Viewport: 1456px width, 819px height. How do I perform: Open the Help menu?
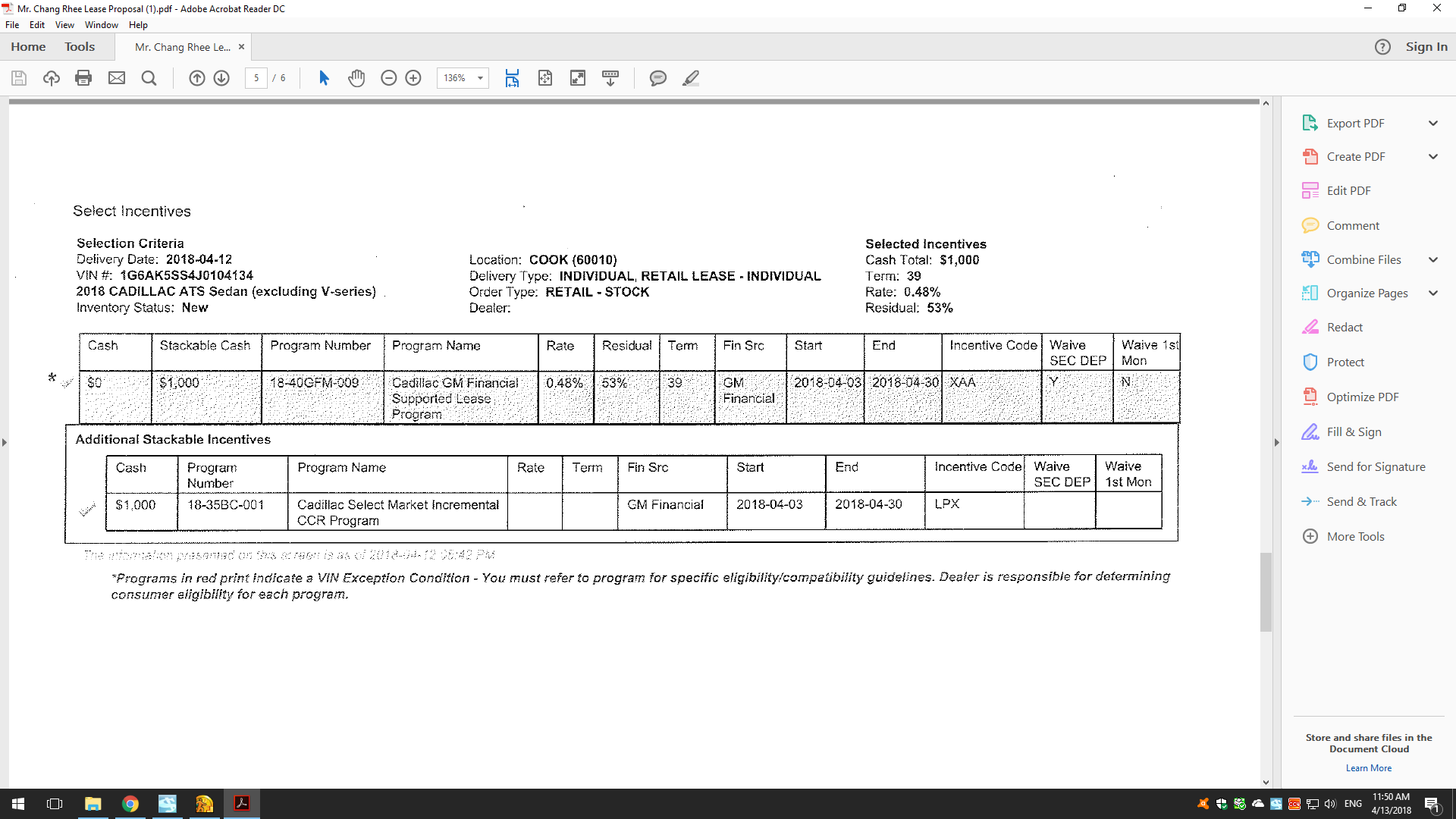click(x=138, y=25)
